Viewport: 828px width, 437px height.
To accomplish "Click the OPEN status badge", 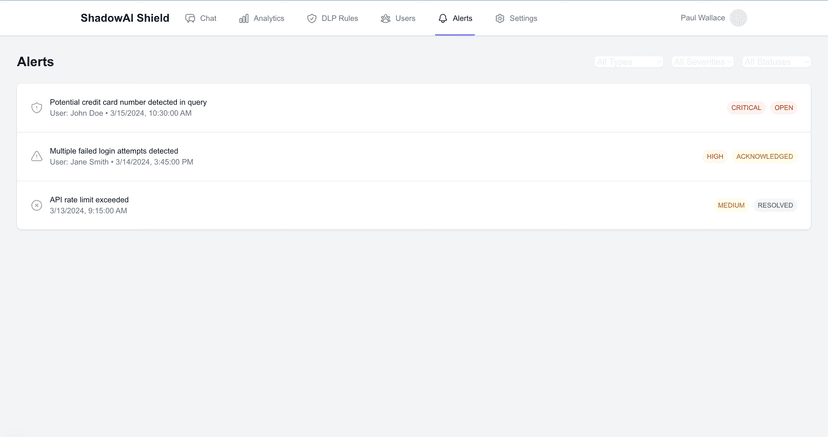I will pos(784,108).
